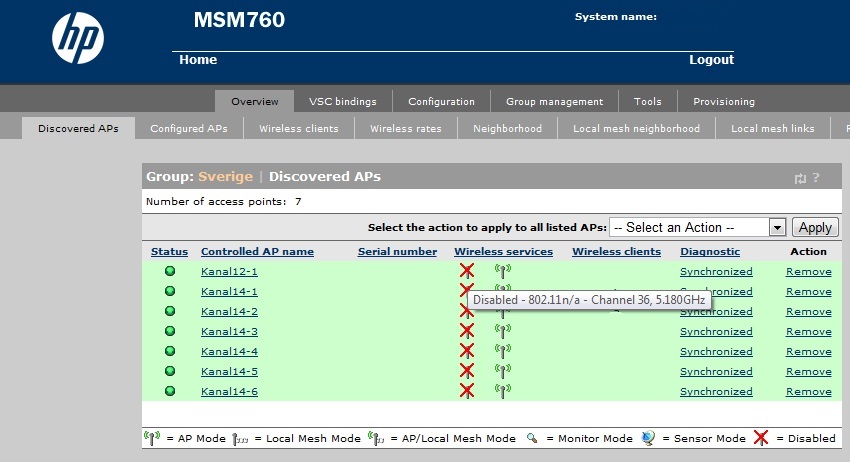Click the red X disabled radio icon for Kanal14-3
Screen dimensions: 850x462
[467, 330]
